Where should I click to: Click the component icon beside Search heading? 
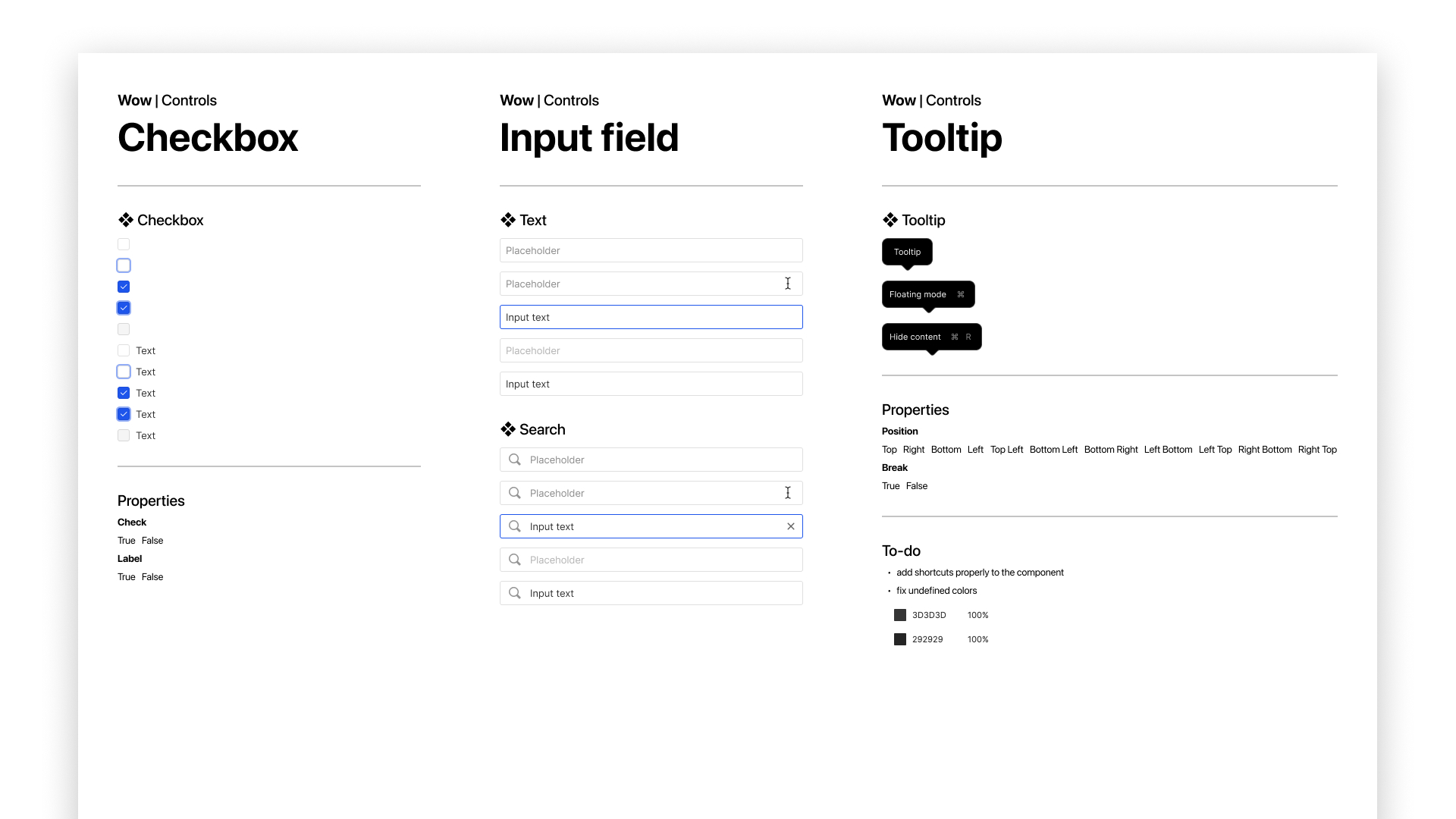tap(508, 429)
